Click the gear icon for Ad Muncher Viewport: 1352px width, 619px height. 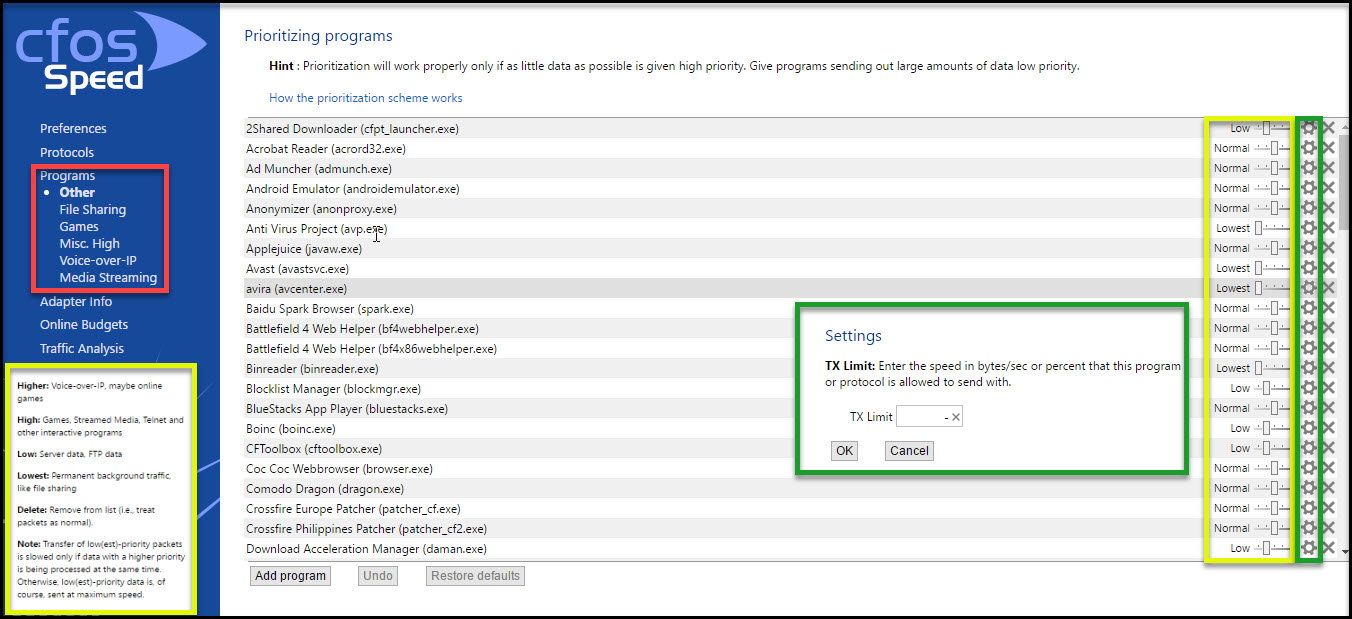pyautogui.click(x=1308, y=168)
